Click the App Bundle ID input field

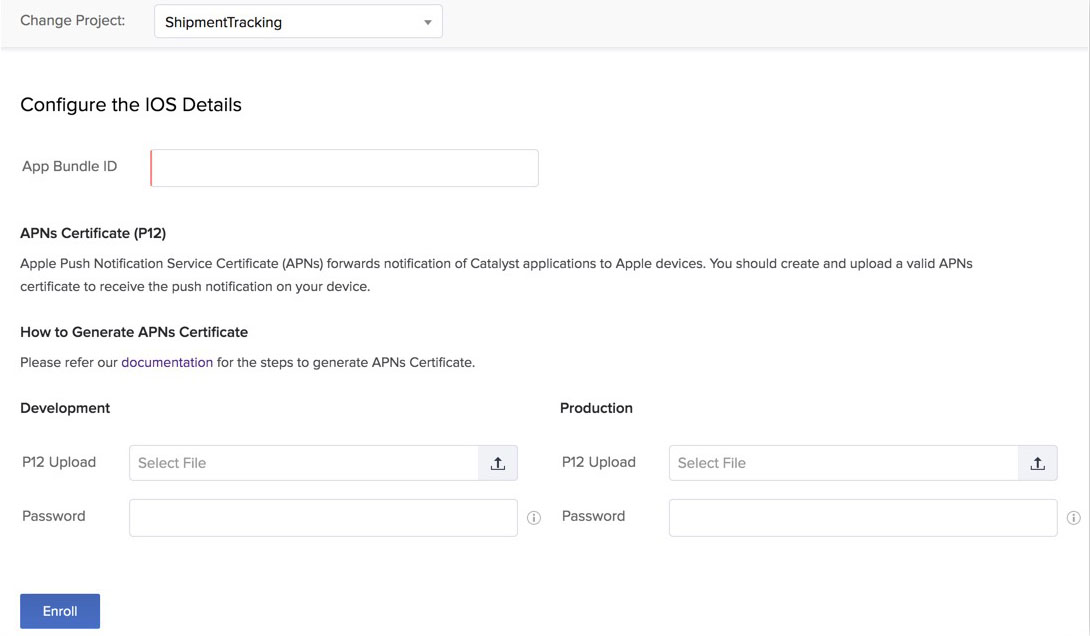[343, 167]
